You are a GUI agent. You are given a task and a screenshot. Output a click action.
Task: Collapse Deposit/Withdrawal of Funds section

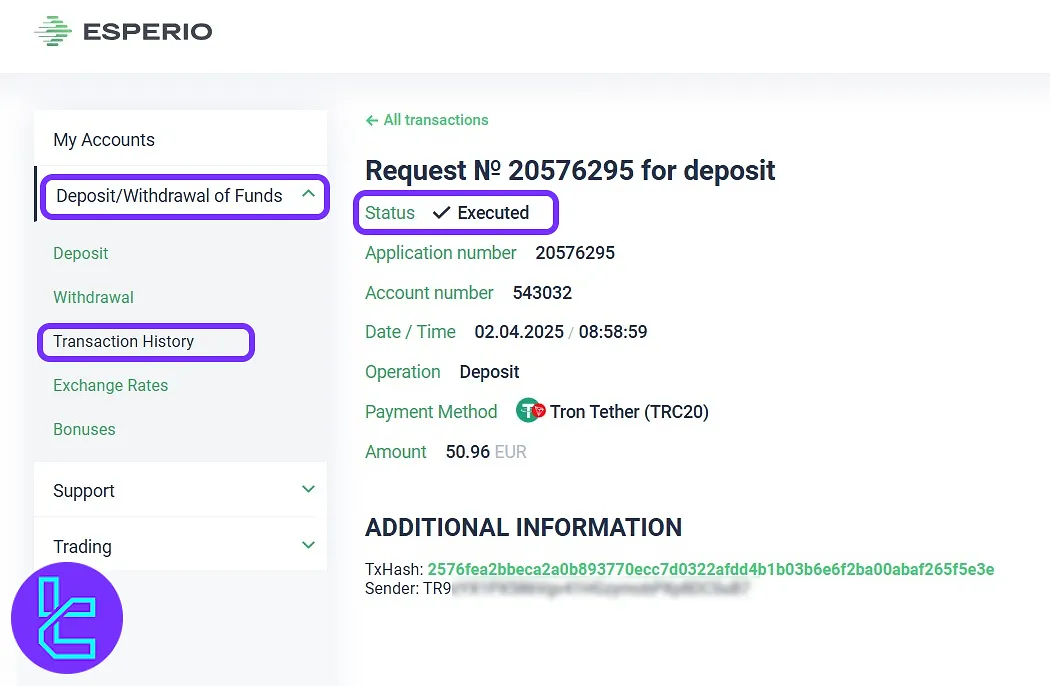click(308, 194)
